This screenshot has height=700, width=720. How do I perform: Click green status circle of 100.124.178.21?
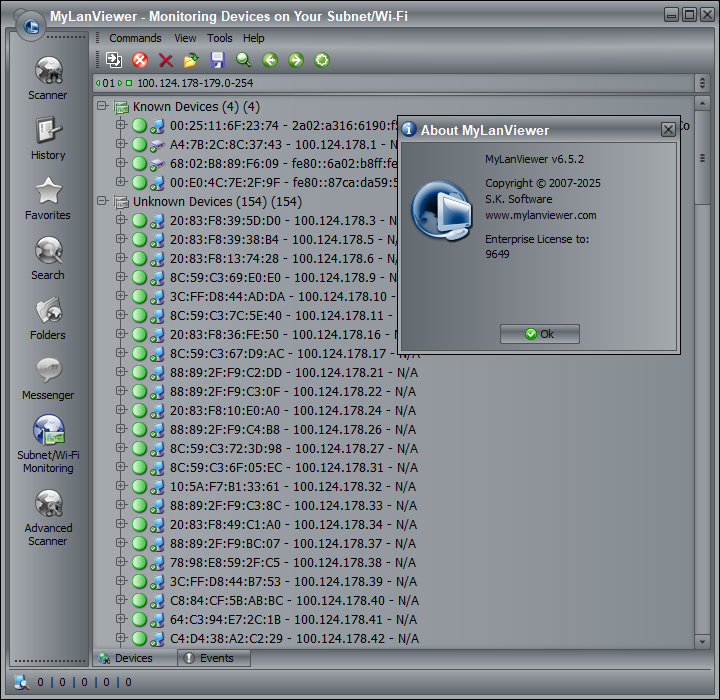[139, 373]
